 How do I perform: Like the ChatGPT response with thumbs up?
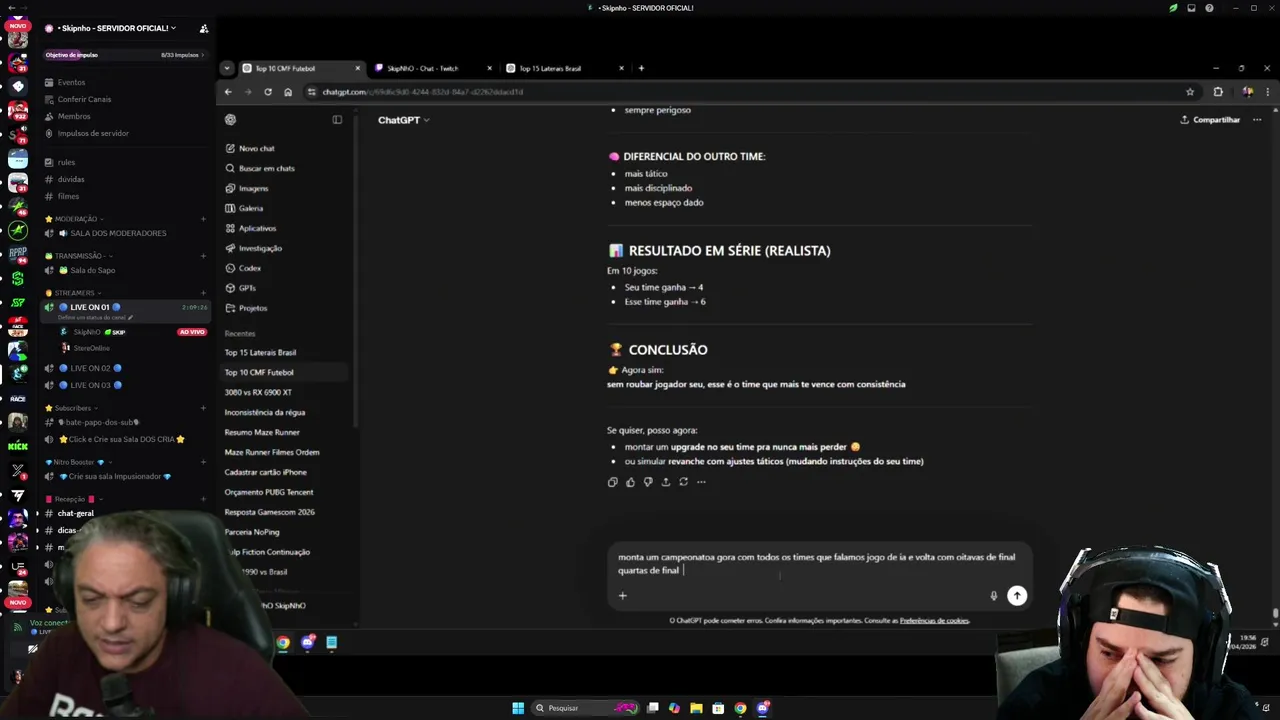pos(630,482)
